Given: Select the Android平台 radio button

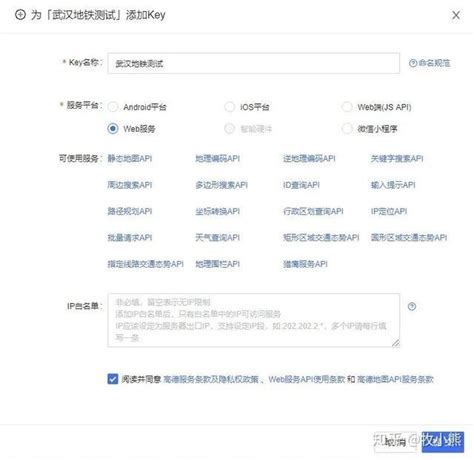Looking at the screenshot, I should [x=113, y=107].
